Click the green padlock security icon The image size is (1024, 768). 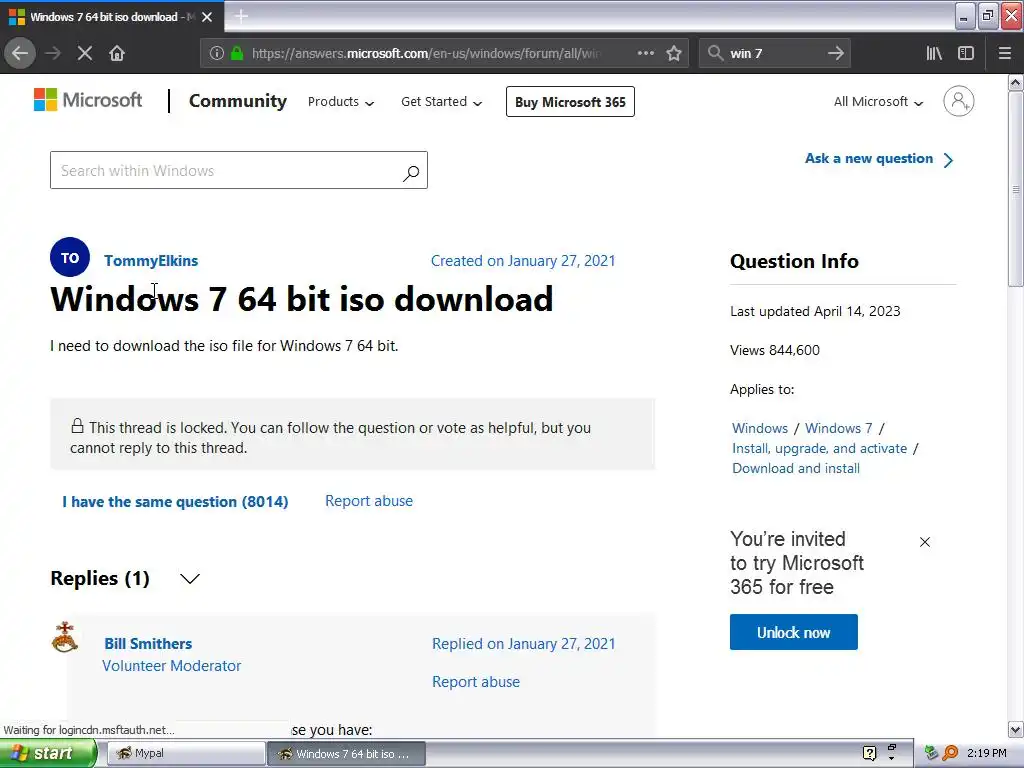[237, 53]
